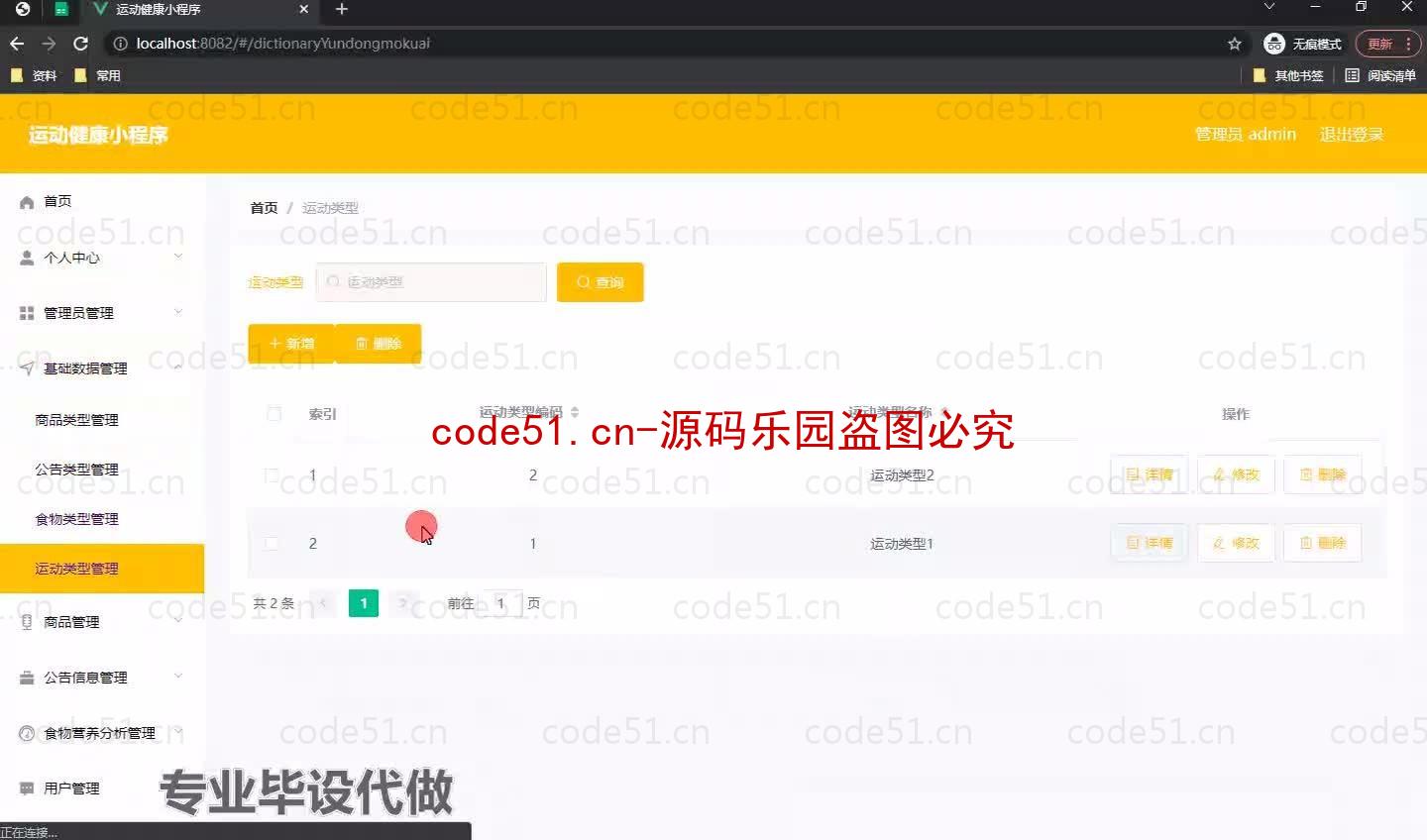Click the 个人中心 person icon
This screenshot has width=1427, height=840.
[27, 258]
